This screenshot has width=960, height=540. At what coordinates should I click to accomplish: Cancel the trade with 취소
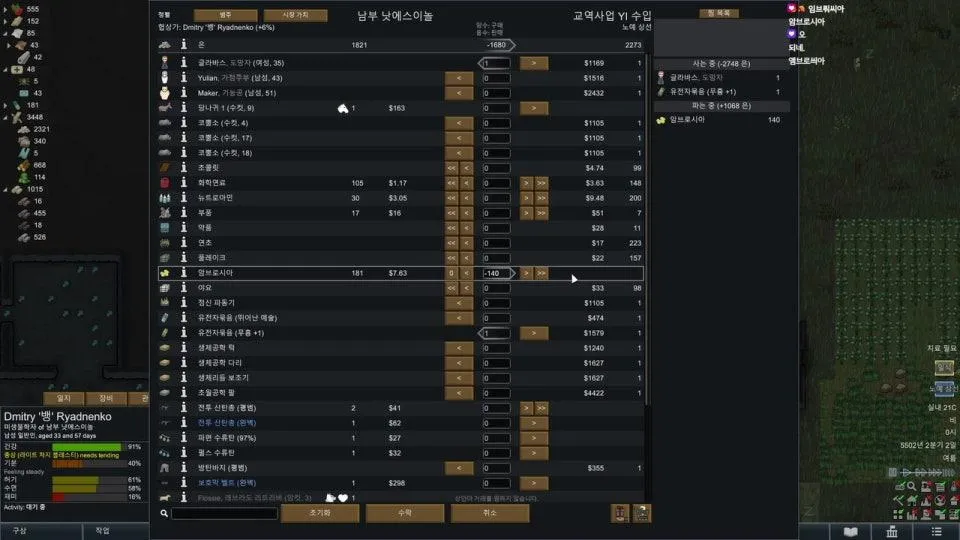point(490,513)
